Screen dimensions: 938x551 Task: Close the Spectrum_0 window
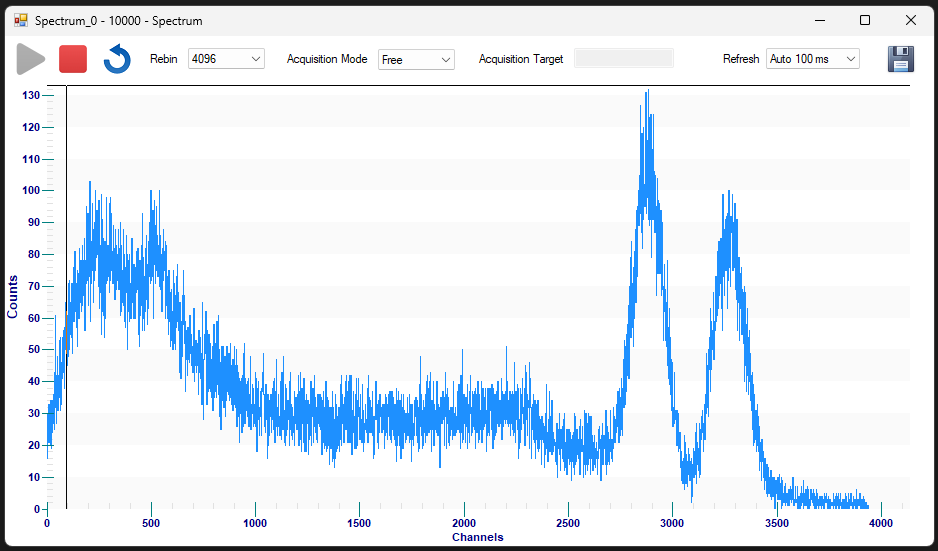coord(910,20)
